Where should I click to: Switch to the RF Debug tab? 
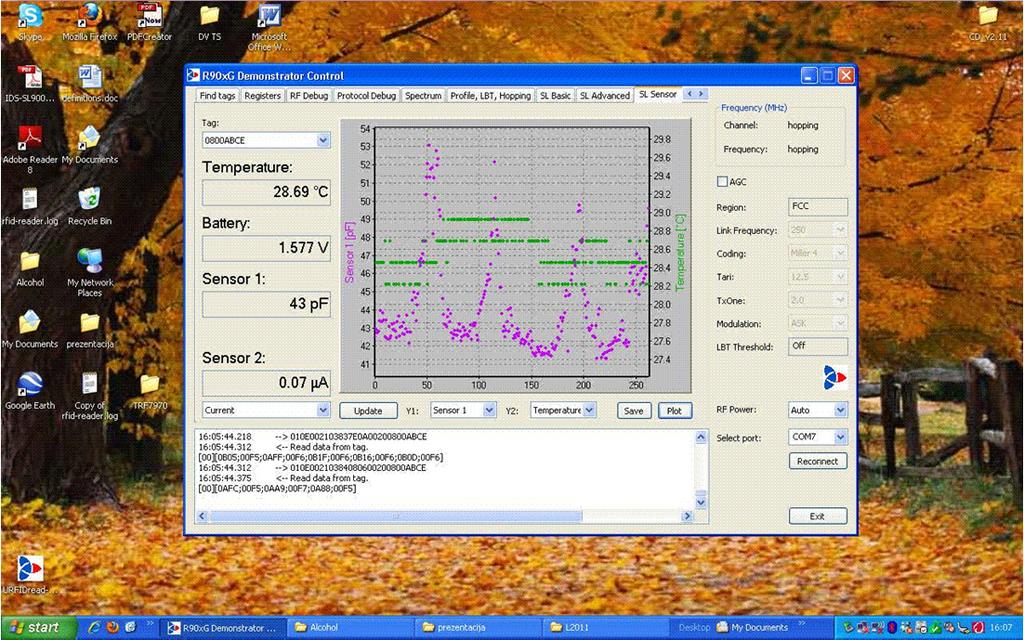[x=309, y=95]
